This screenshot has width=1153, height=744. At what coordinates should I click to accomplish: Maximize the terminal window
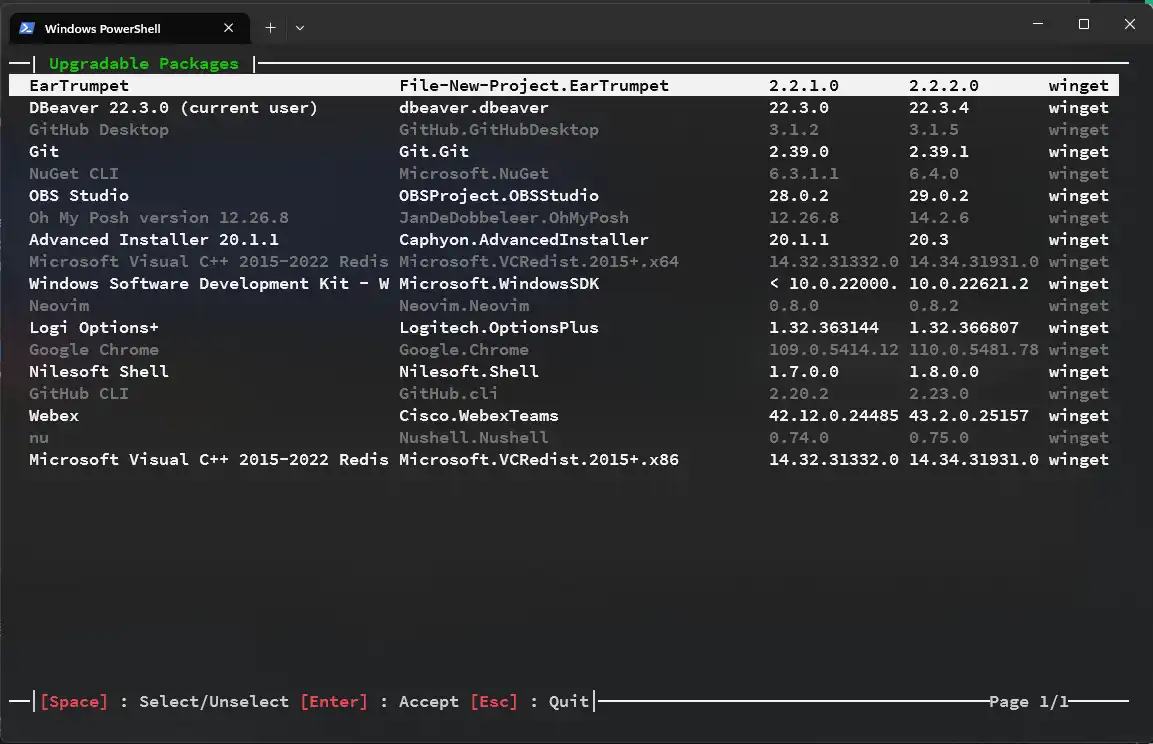tap(1083, 24)
